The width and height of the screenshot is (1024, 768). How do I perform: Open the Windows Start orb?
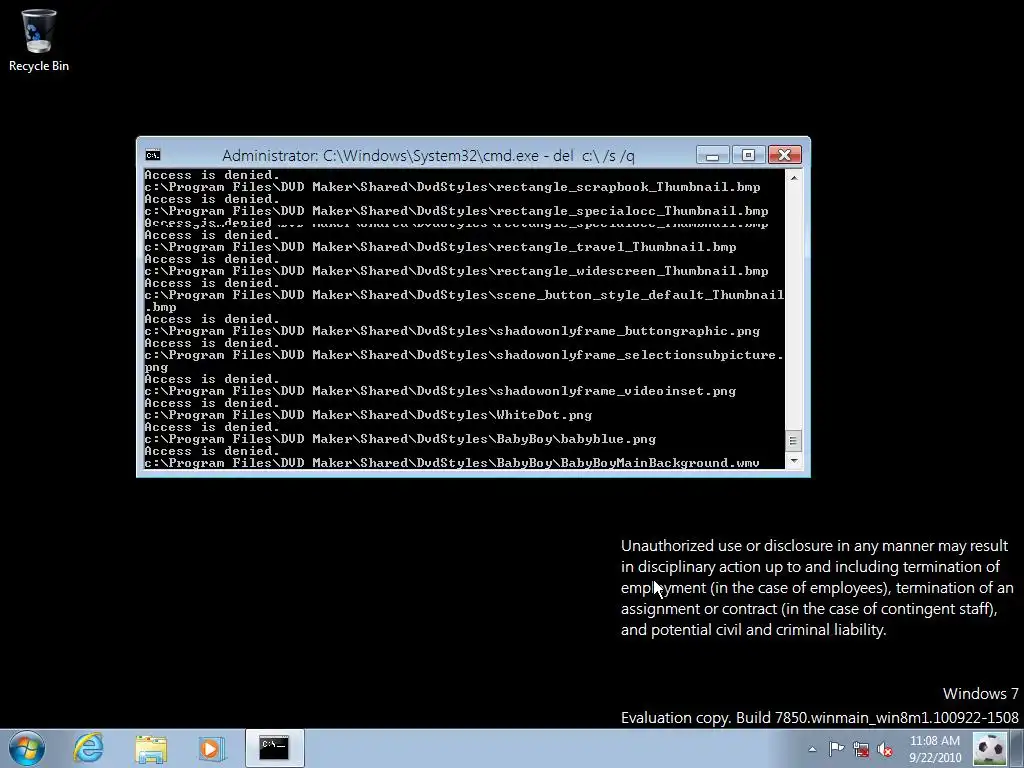26,748
